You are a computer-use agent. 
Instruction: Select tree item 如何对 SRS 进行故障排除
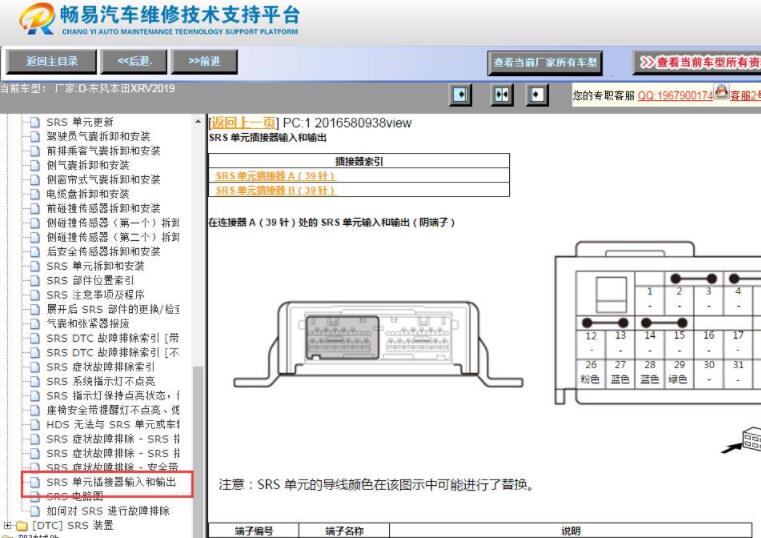pos(108,511)
